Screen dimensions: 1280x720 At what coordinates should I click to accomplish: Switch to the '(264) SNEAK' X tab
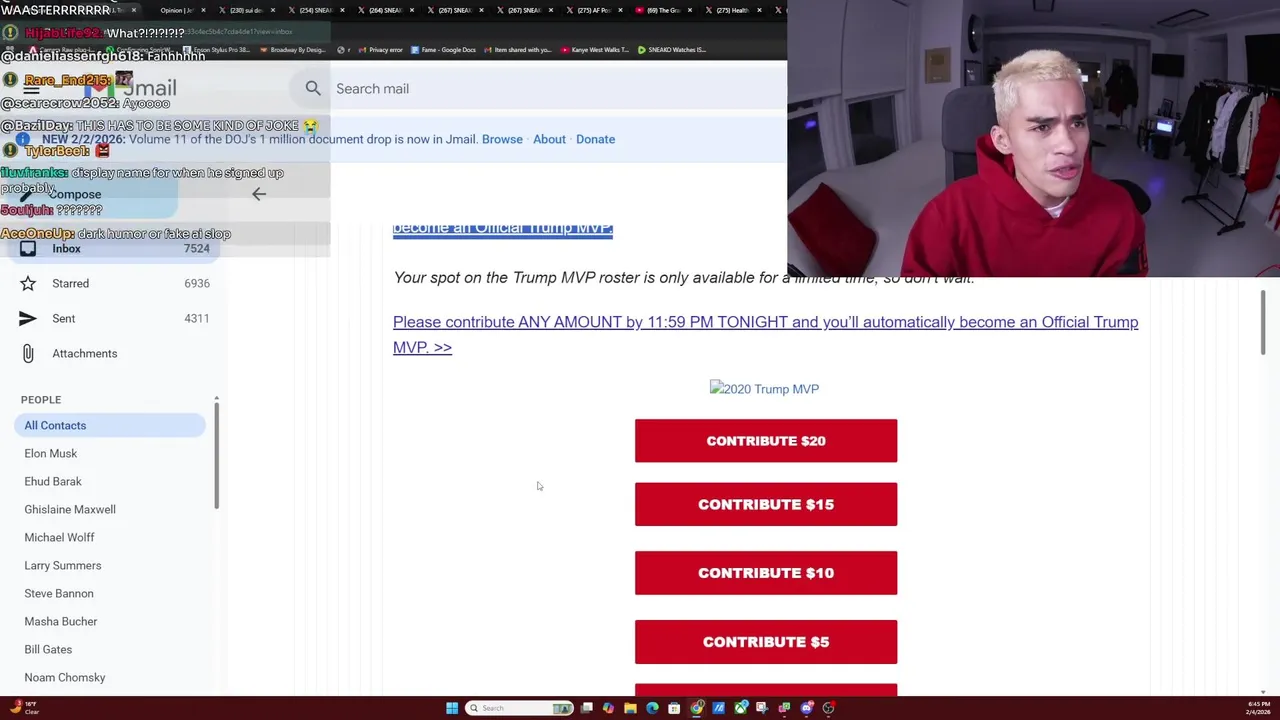click(385, 10)
